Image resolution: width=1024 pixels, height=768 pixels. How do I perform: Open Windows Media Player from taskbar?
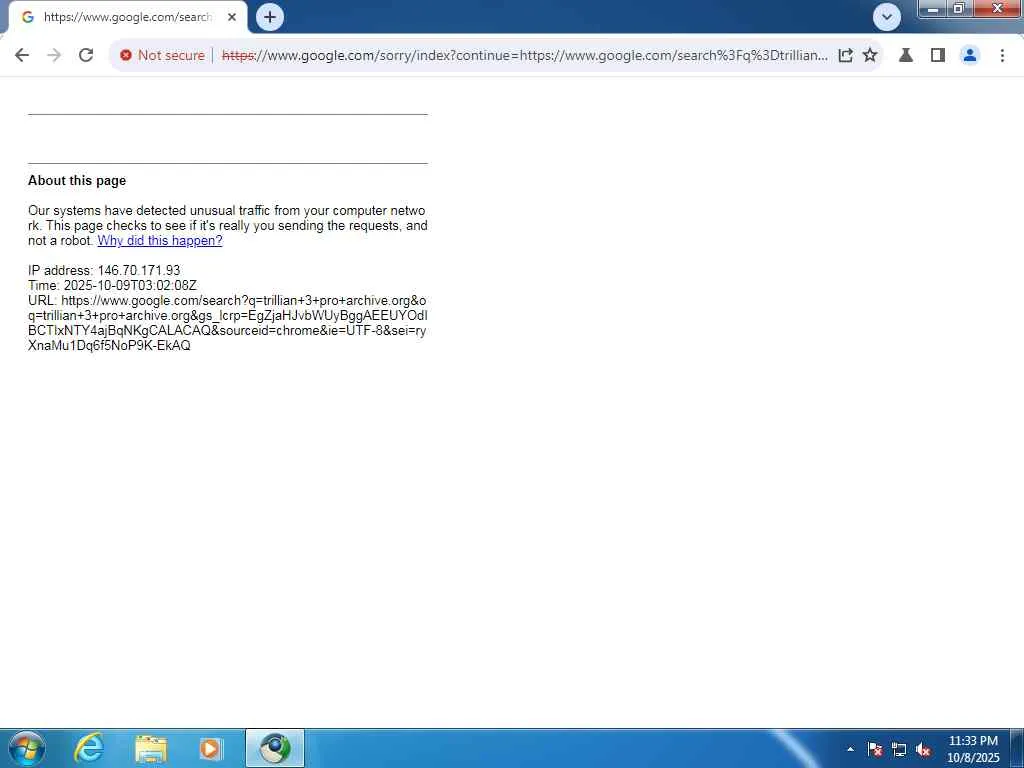click(x=210, y=748)
